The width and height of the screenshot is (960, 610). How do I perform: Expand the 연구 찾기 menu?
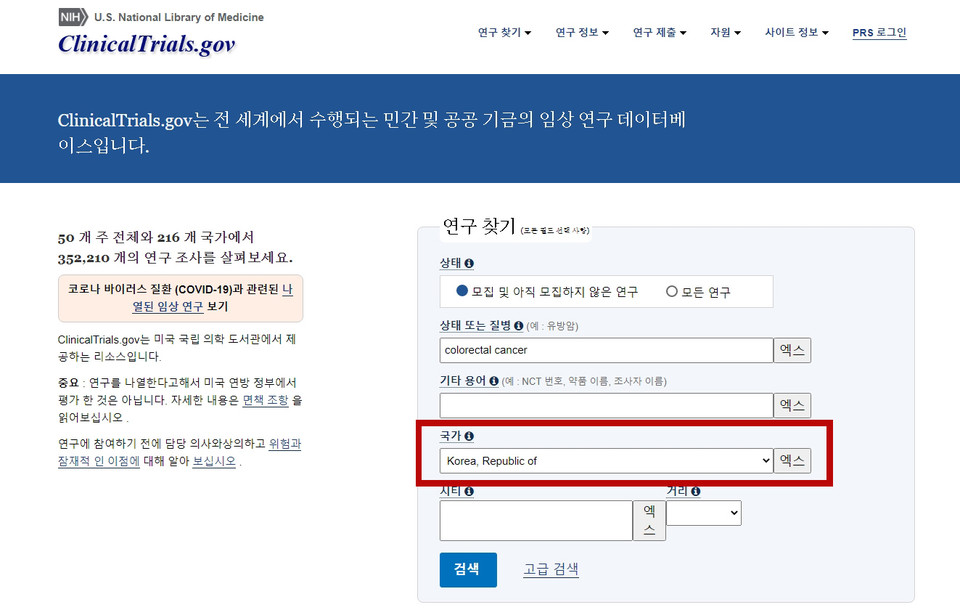coord(504,32)
